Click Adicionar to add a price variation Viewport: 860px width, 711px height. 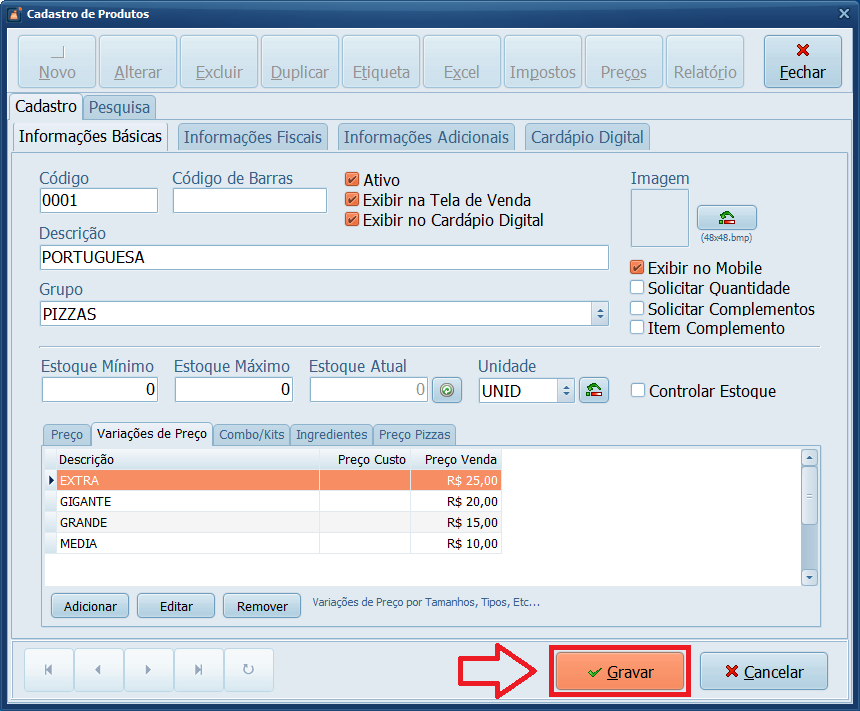tap(89, 605)
